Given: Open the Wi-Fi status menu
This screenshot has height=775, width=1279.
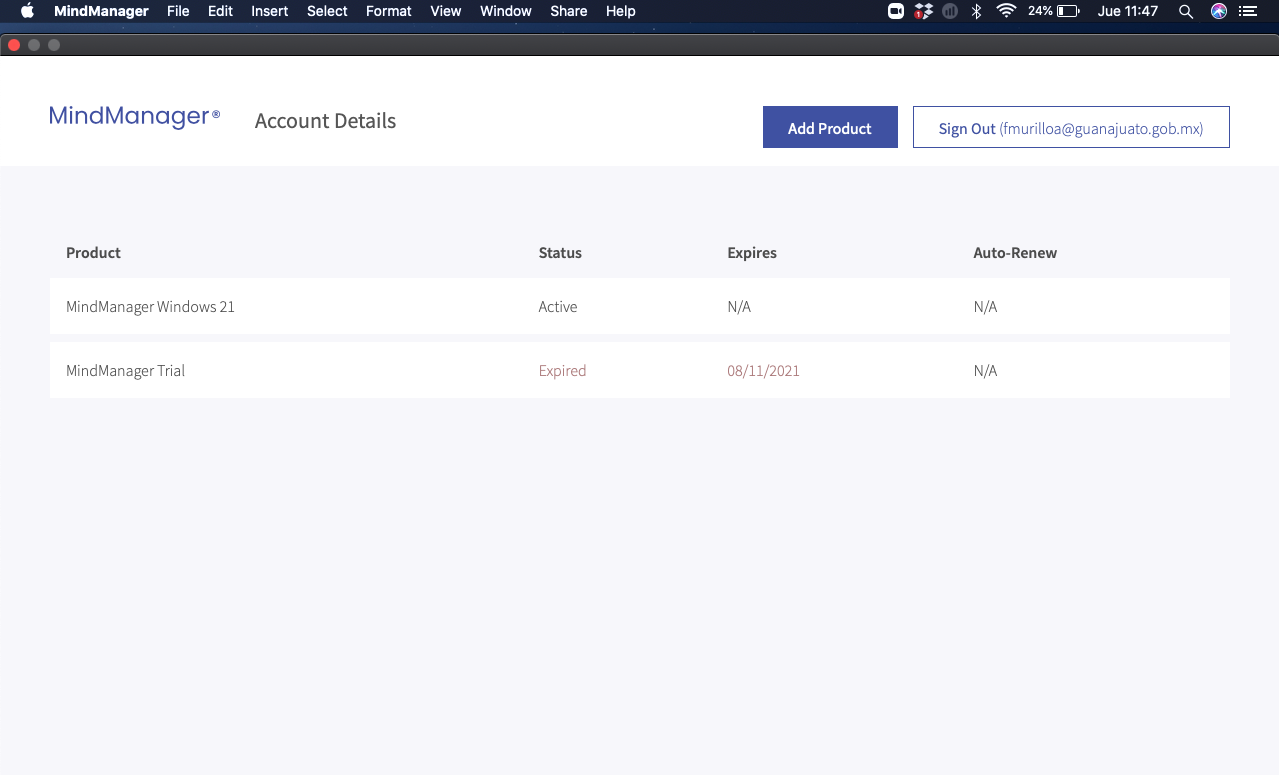Looking at the screenshot, I should pyautogui.click(x=1006, y=11).
